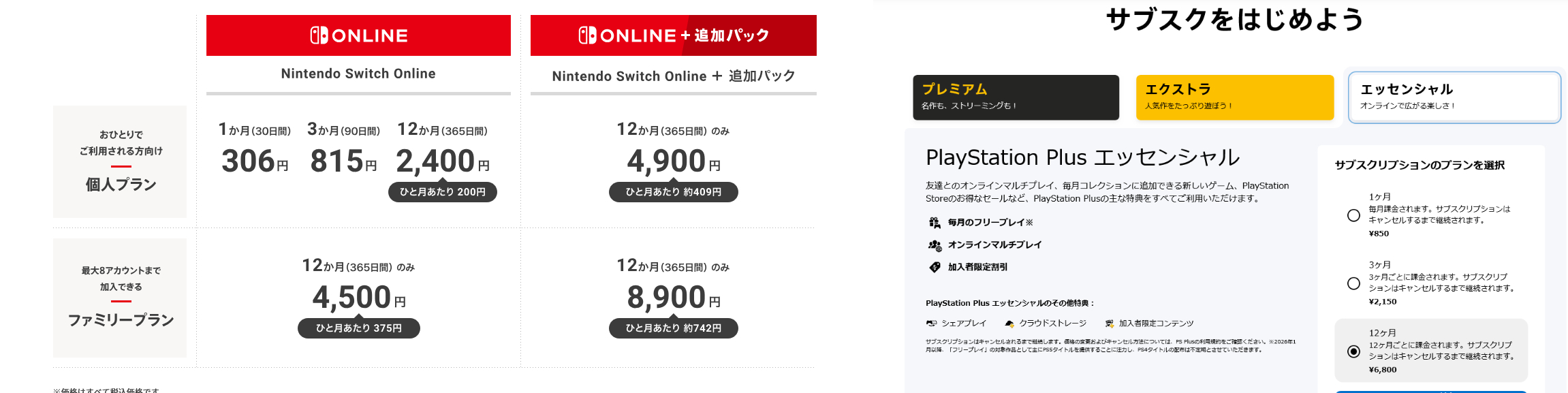Select the 1ヶ月 ¥850 subscription plan
The image size is (1568, 393).
click(1353, 215)
